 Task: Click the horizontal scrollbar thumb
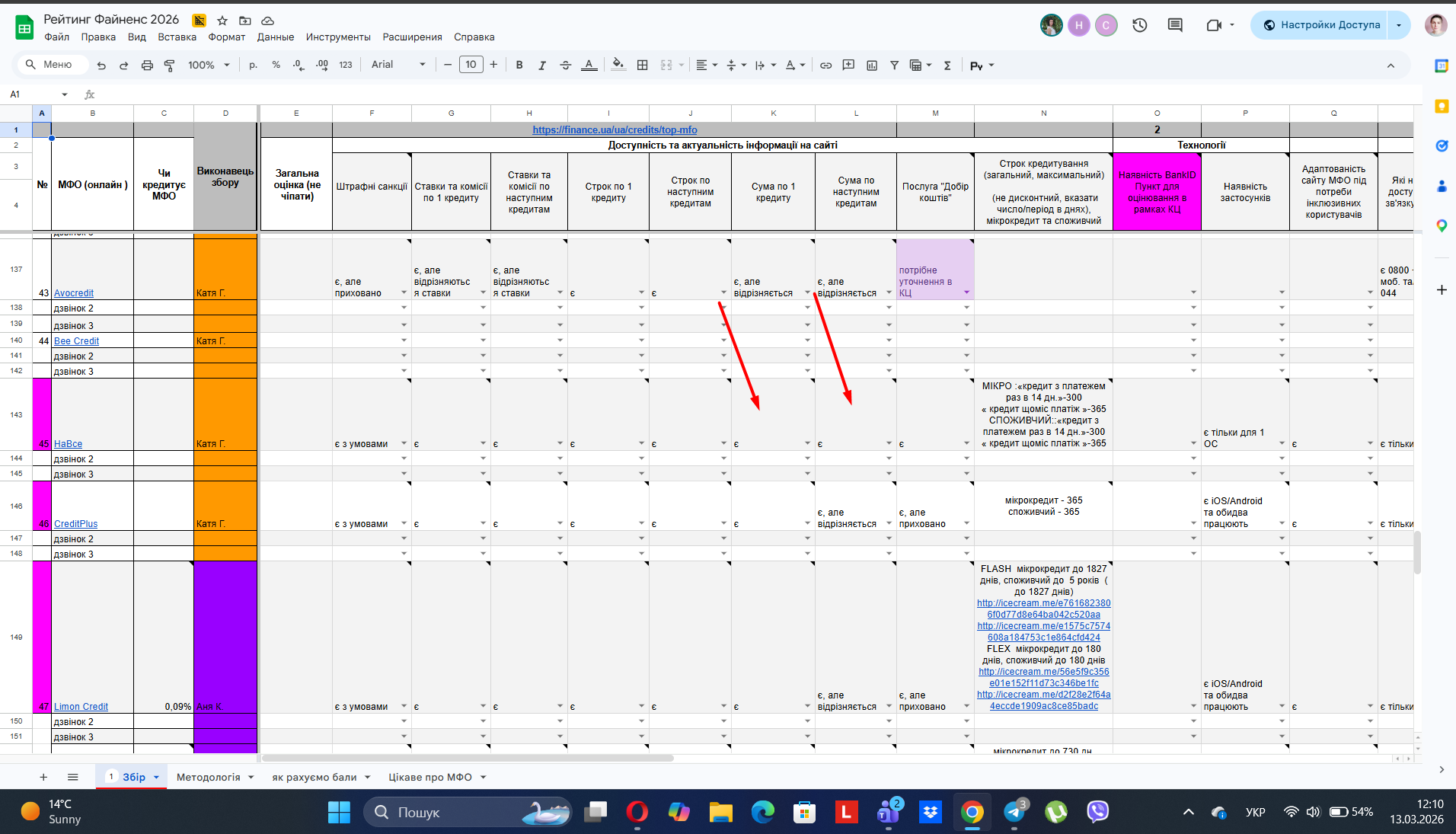click(468, 759)
